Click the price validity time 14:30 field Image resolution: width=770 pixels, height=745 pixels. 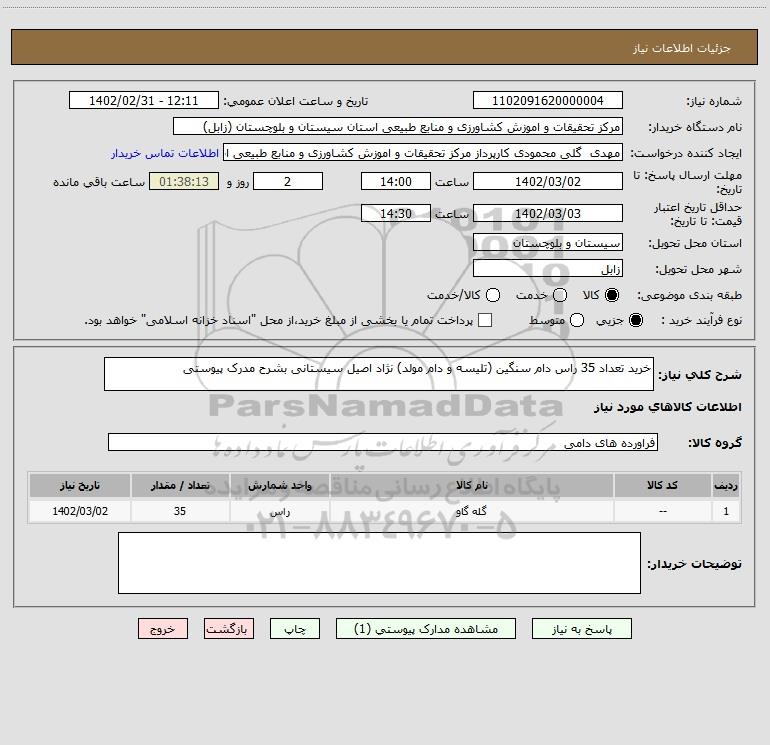(396, 213)
